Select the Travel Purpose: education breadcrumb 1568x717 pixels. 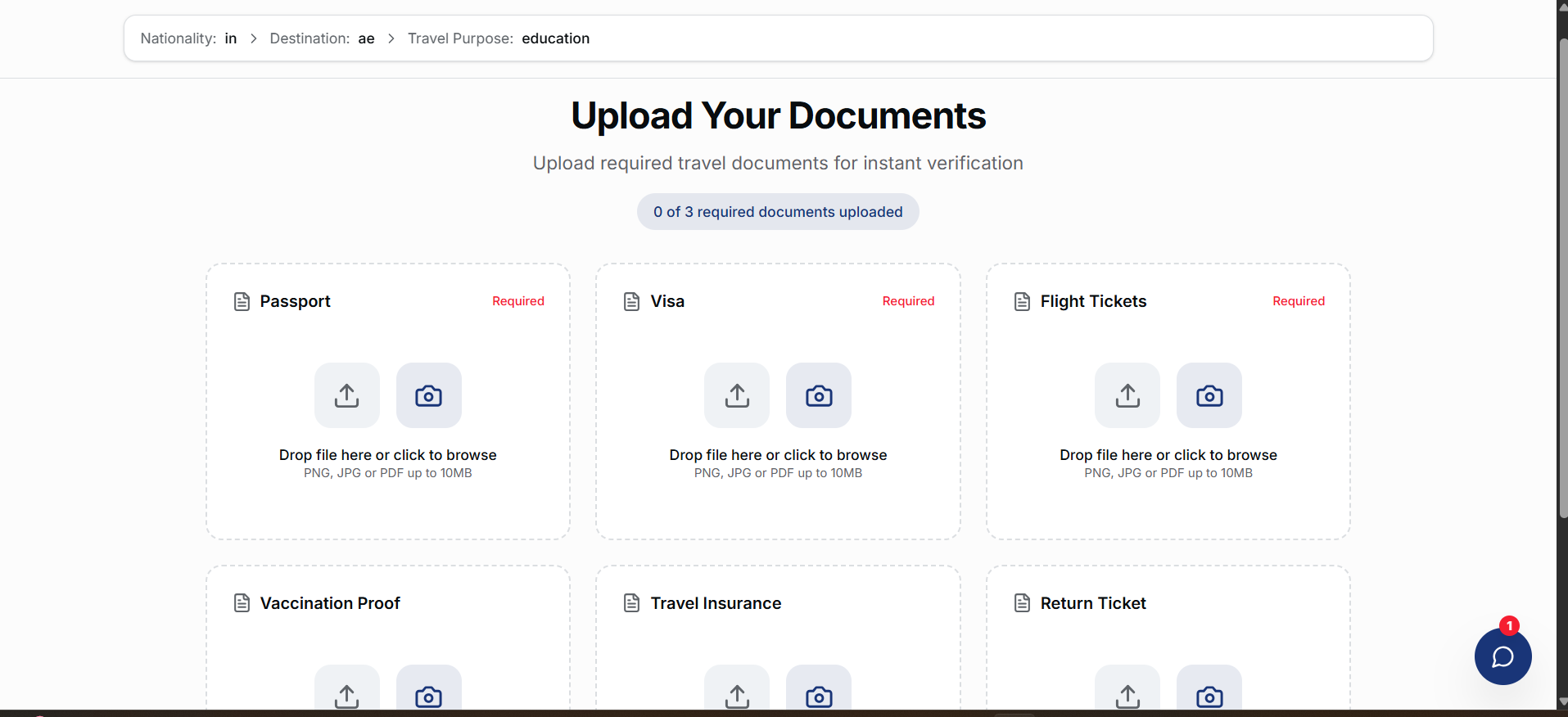click(499, 38)
